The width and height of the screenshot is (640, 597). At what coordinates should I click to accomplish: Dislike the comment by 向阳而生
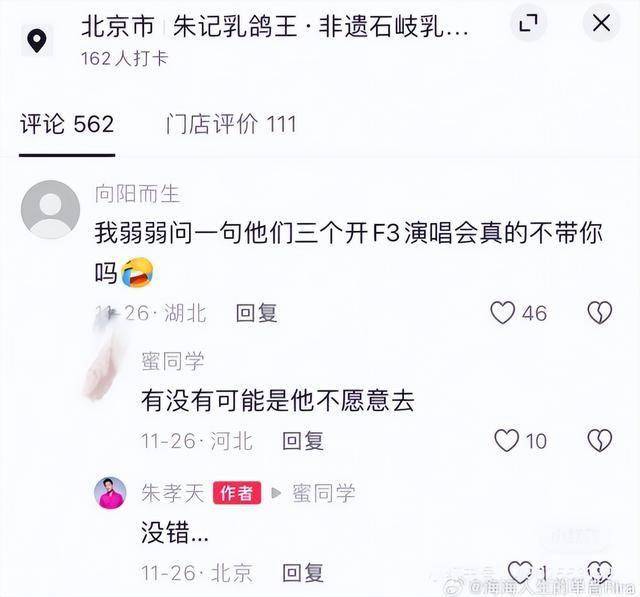pyautogui.click(x=600, y=313)
